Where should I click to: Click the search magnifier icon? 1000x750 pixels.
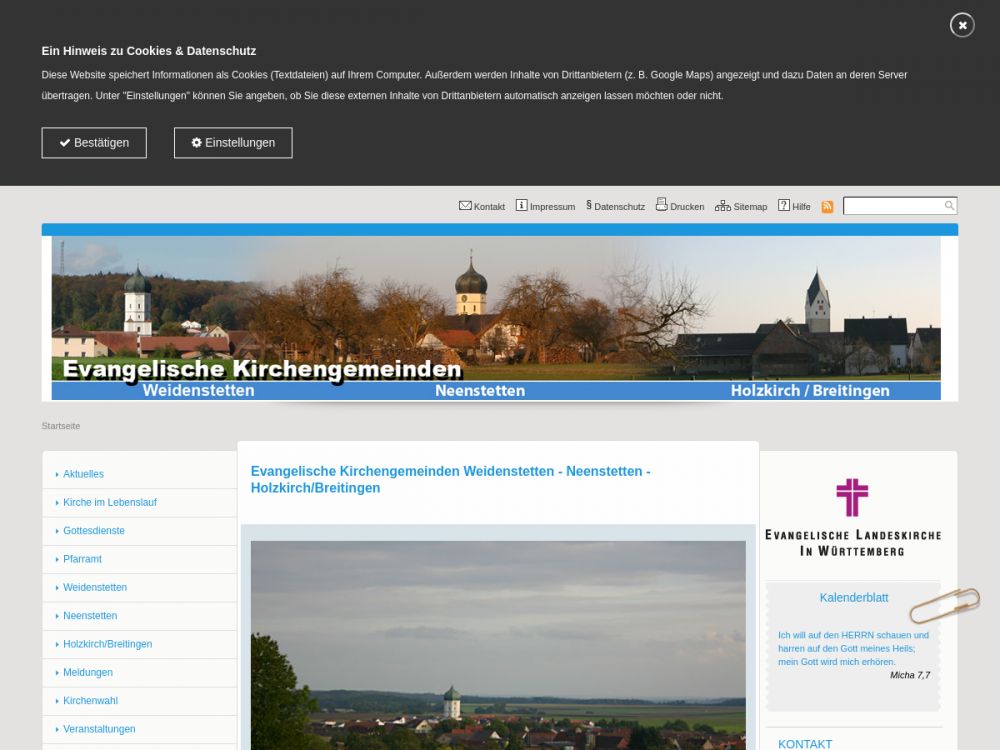tap(949, 205)
